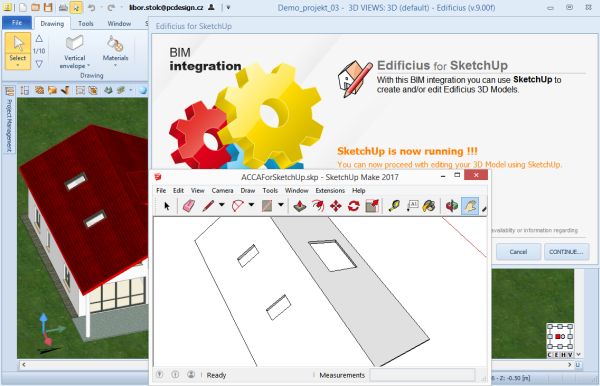Switch to the Tools ribbon tab
Image resolution: width=600 pixels, height=386 pixels.
[x=86, y=24]
